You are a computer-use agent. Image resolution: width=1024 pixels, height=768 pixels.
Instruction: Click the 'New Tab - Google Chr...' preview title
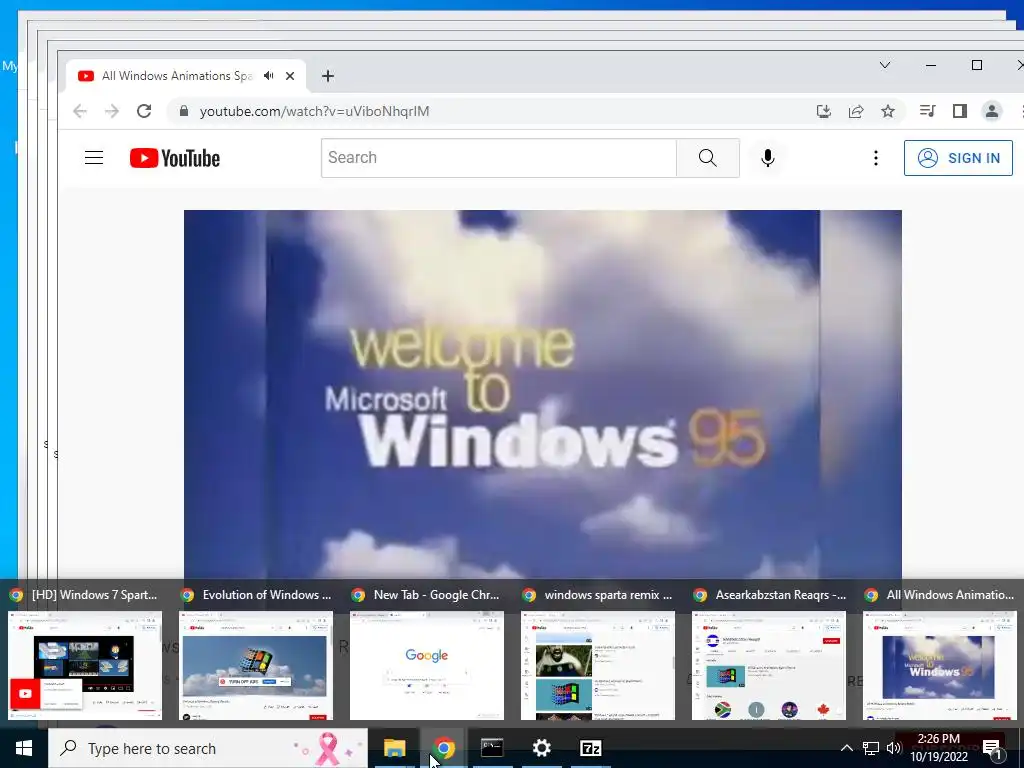pyautogui.click(x=436, y=595)
